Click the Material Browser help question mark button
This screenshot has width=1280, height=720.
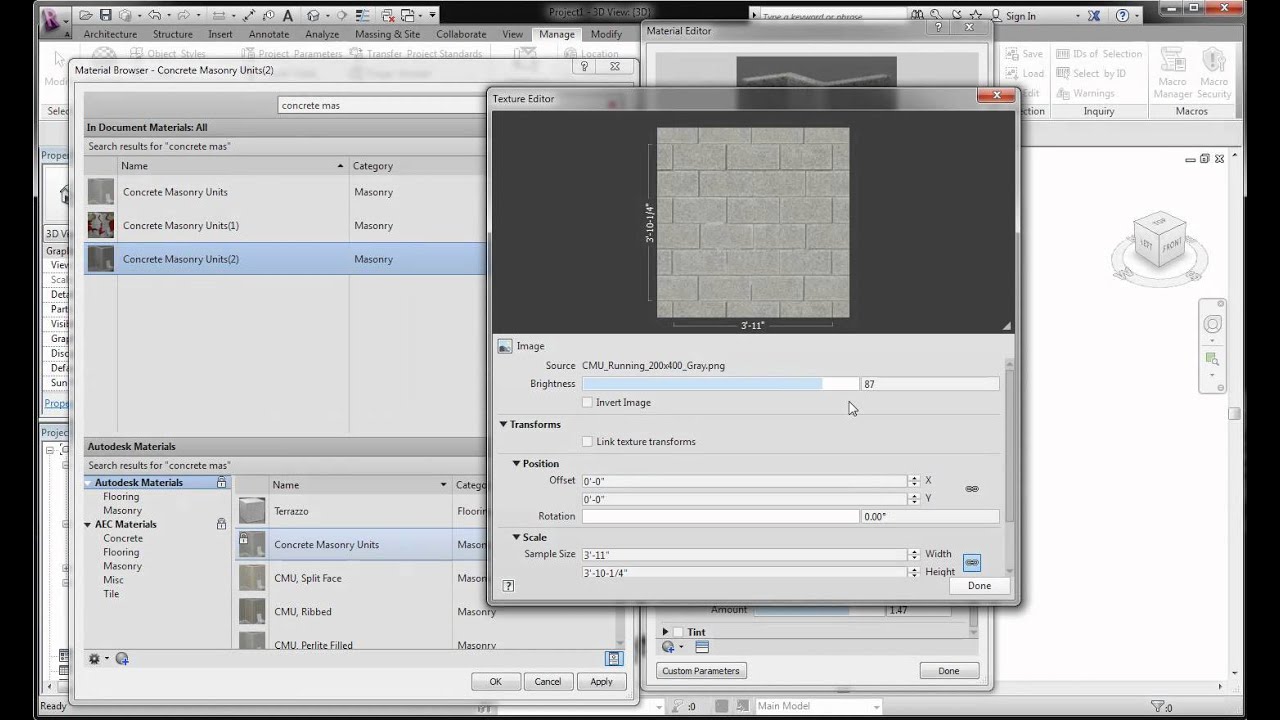(586, 66)
